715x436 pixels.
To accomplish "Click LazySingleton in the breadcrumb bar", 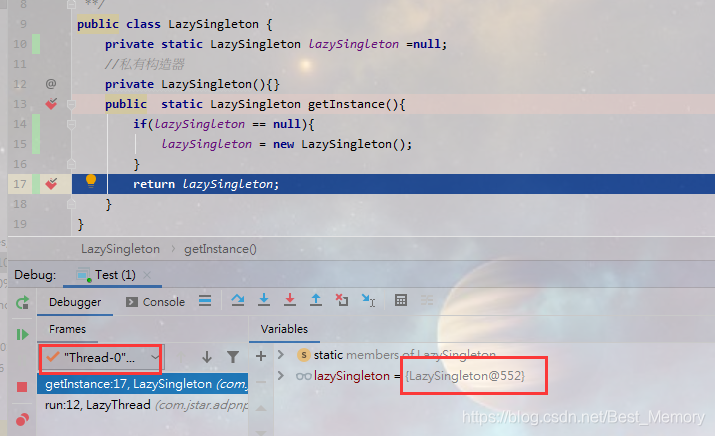I will click(120, 249).
